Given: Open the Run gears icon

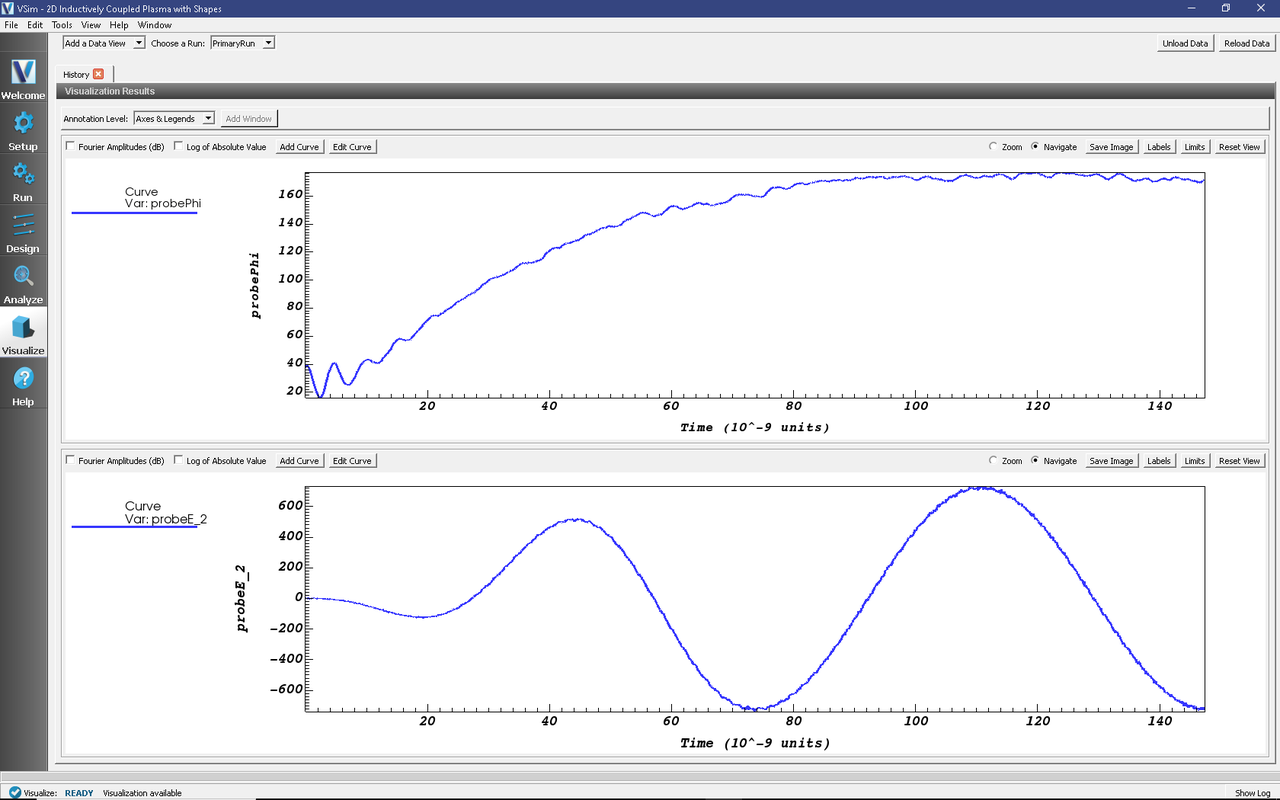Looking at the screenshot, I should 23,174.
